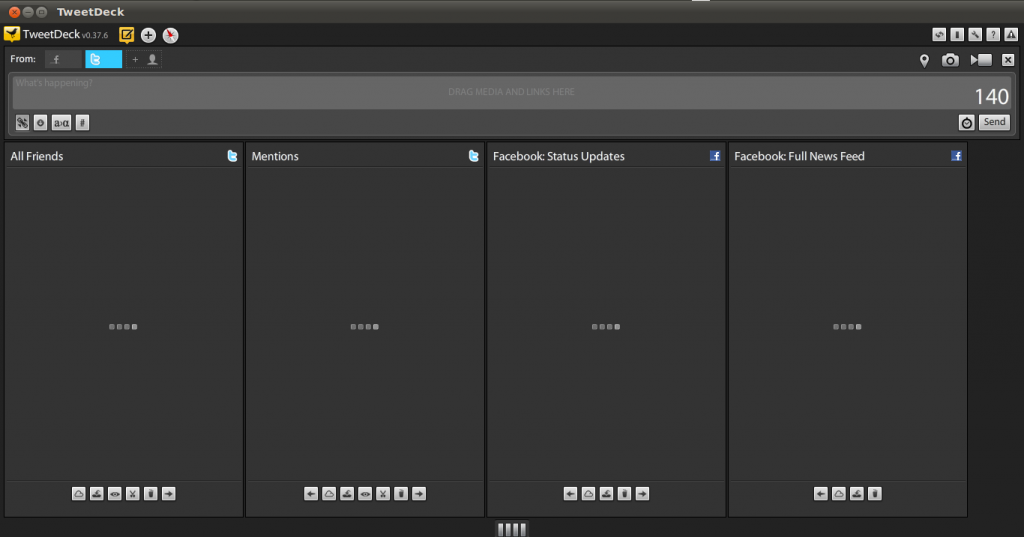Click the Facebook icon in Status Updates header
This screenshot has width=1024, height=537.
click(x=715, y=156)
